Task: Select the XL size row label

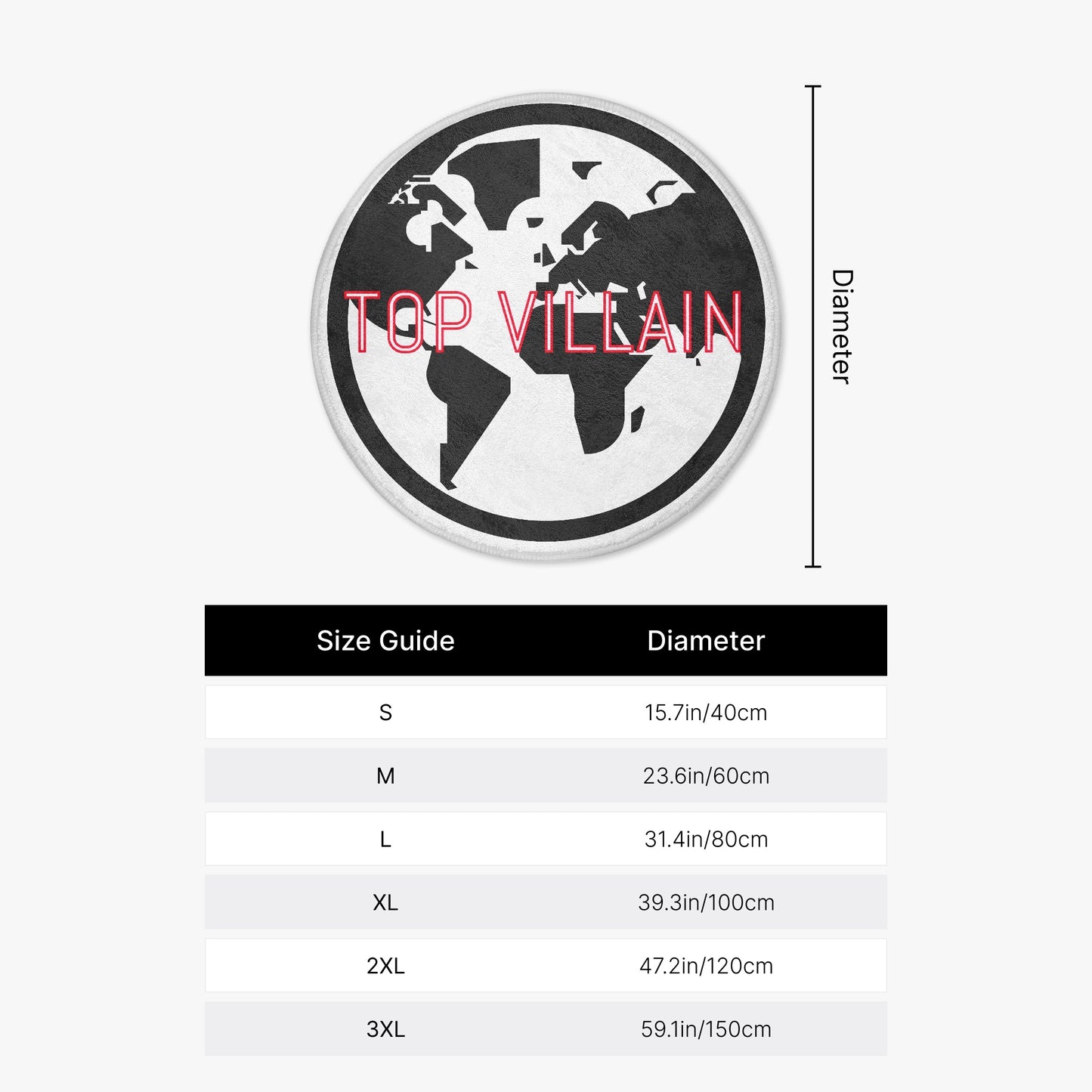Action: coord(385,903)
